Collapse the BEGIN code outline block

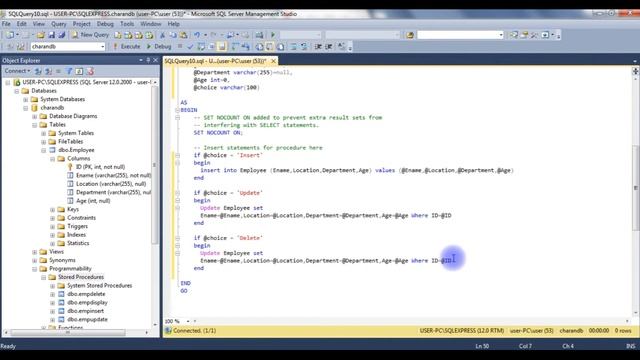pyautogui.click(x=178, y=110)
